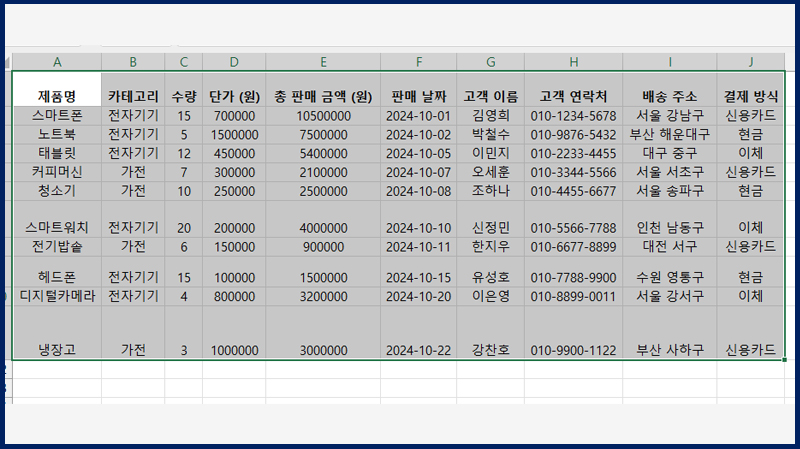Click date cell 2024-10-10
Viewport: 800px width, 449px height.
click(x=418, y=219)
